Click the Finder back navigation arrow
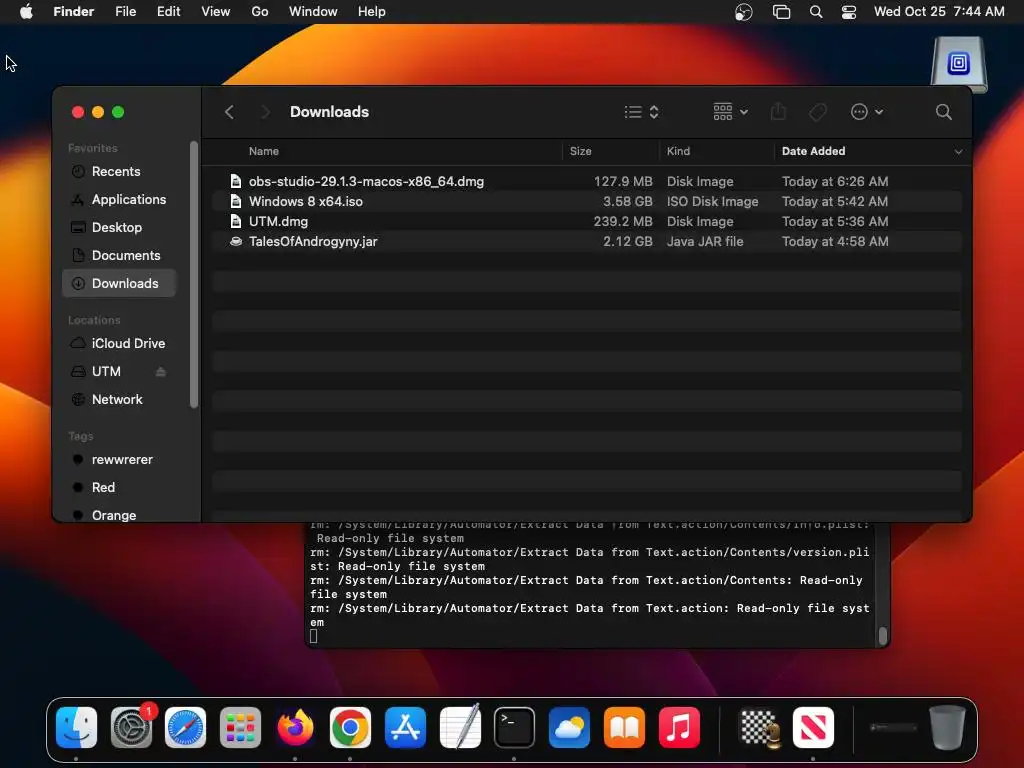Viewport: 1024px width, 768px height. pos(229,112)
